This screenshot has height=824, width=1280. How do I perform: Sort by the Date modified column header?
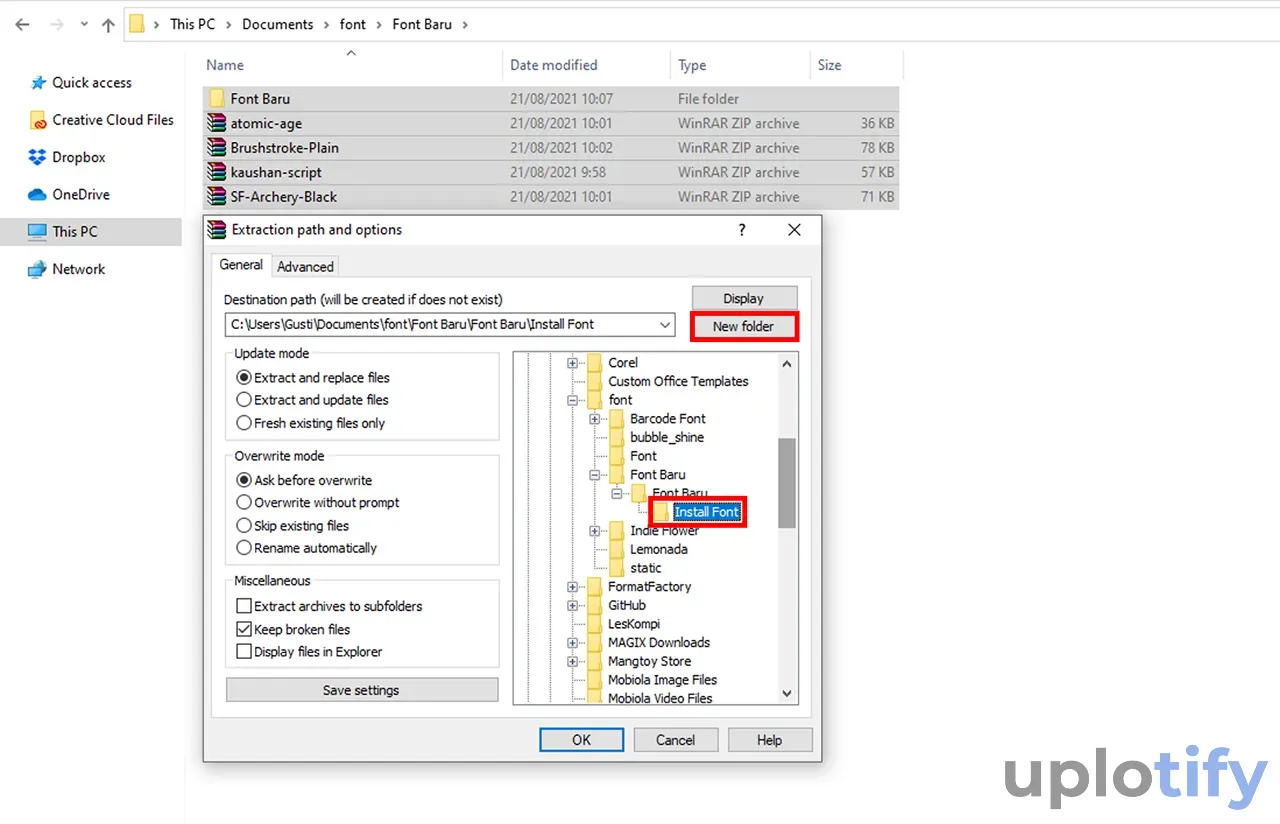click(553, 65)
